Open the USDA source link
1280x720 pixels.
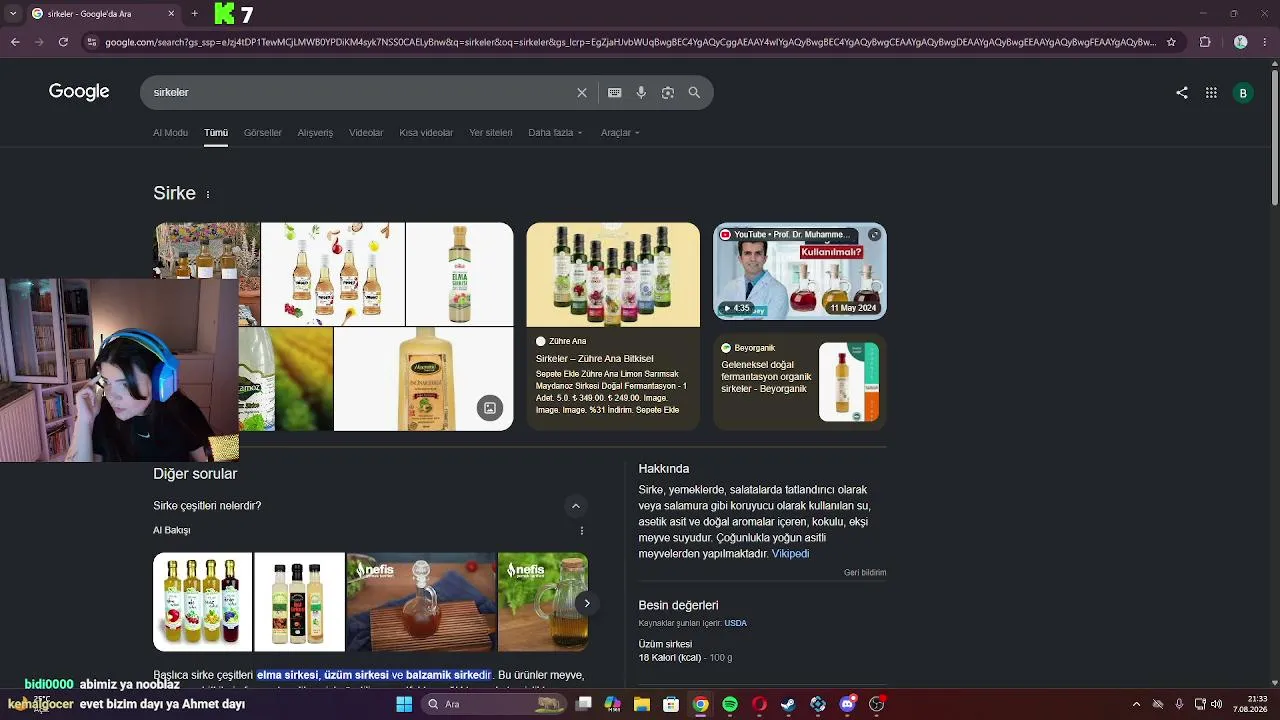pyautogui.click(x=736, y=623)
